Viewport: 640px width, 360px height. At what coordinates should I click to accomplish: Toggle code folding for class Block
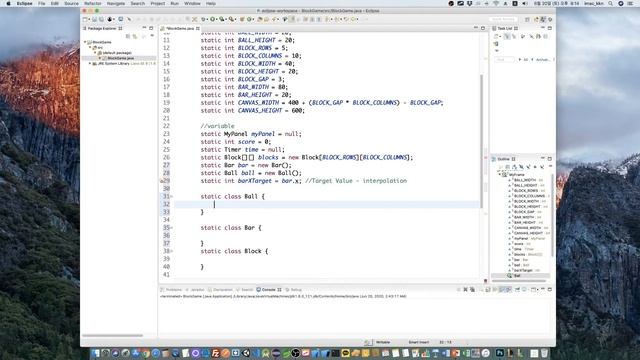click(171, 251)
